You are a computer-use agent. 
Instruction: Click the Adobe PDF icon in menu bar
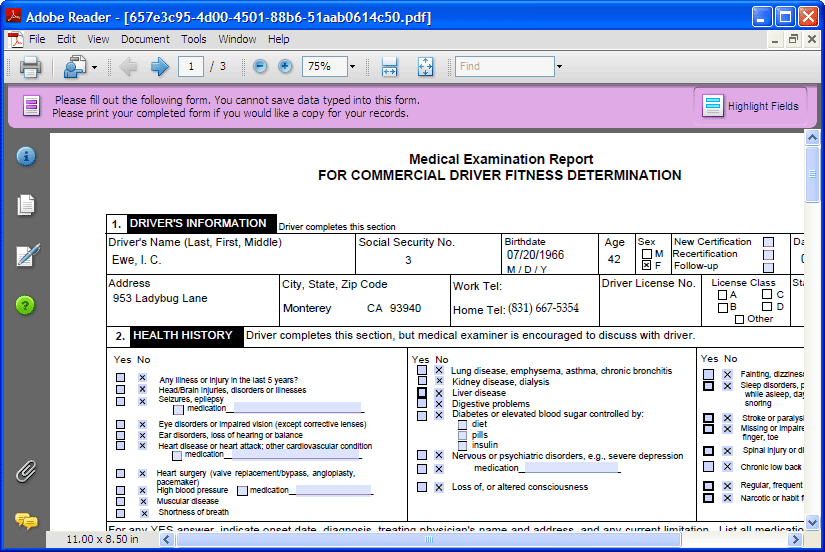(15, 39)
